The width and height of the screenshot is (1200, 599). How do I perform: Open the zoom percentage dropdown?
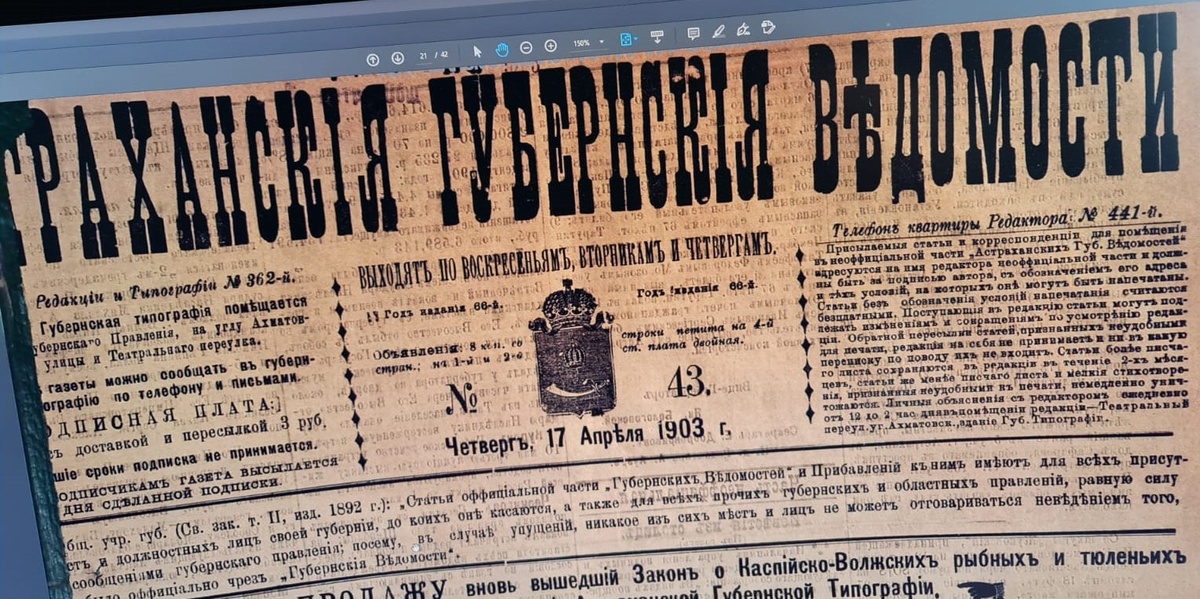[x=602, y=41]
